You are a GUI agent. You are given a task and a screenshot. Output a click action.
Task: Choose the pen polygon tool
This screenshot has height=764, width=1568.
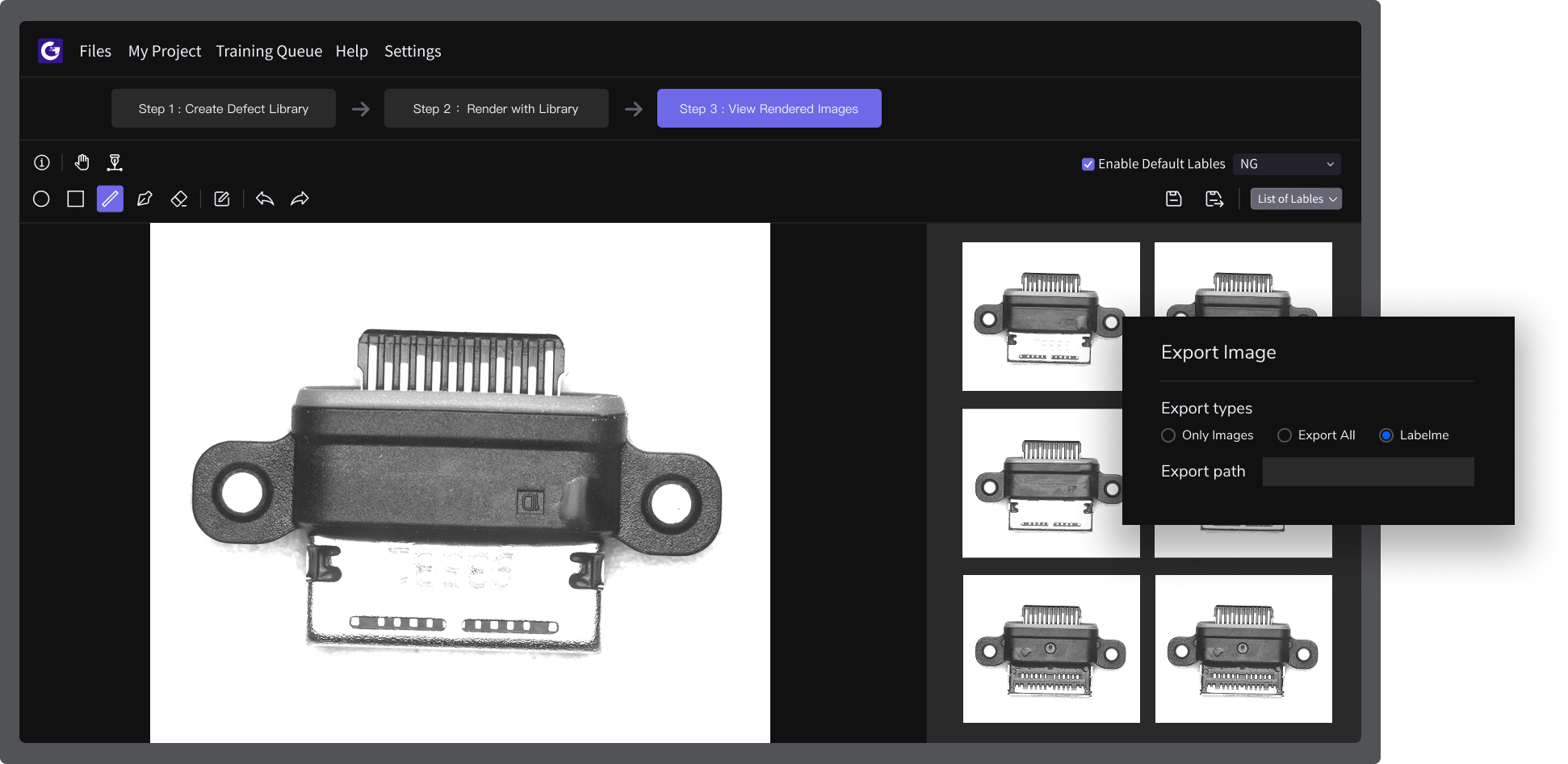pyautogui.click(x=145, y=199)
